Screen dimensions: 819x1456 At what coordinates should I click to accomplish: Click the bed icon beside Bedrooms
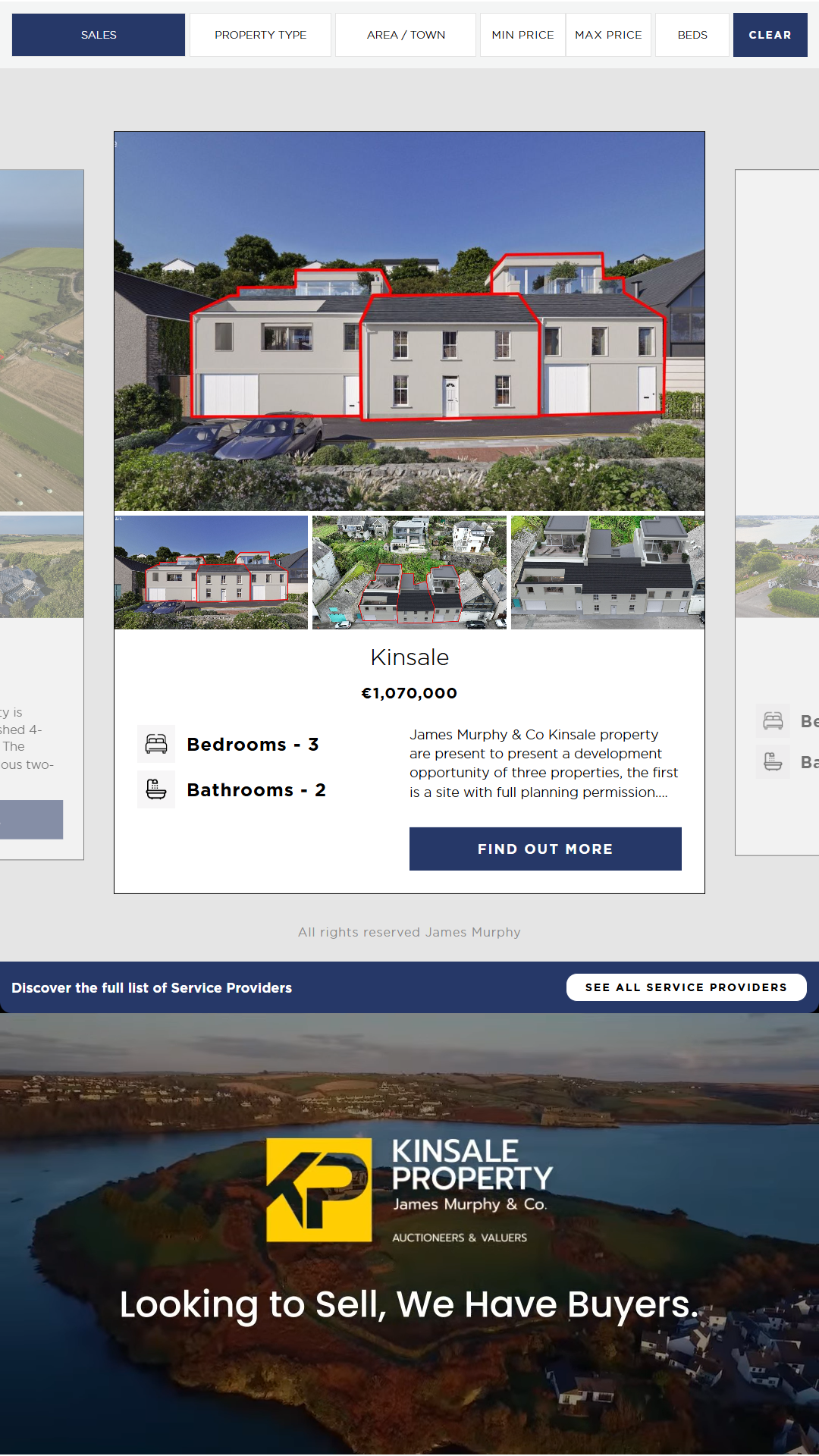click(x=156, y=744)
